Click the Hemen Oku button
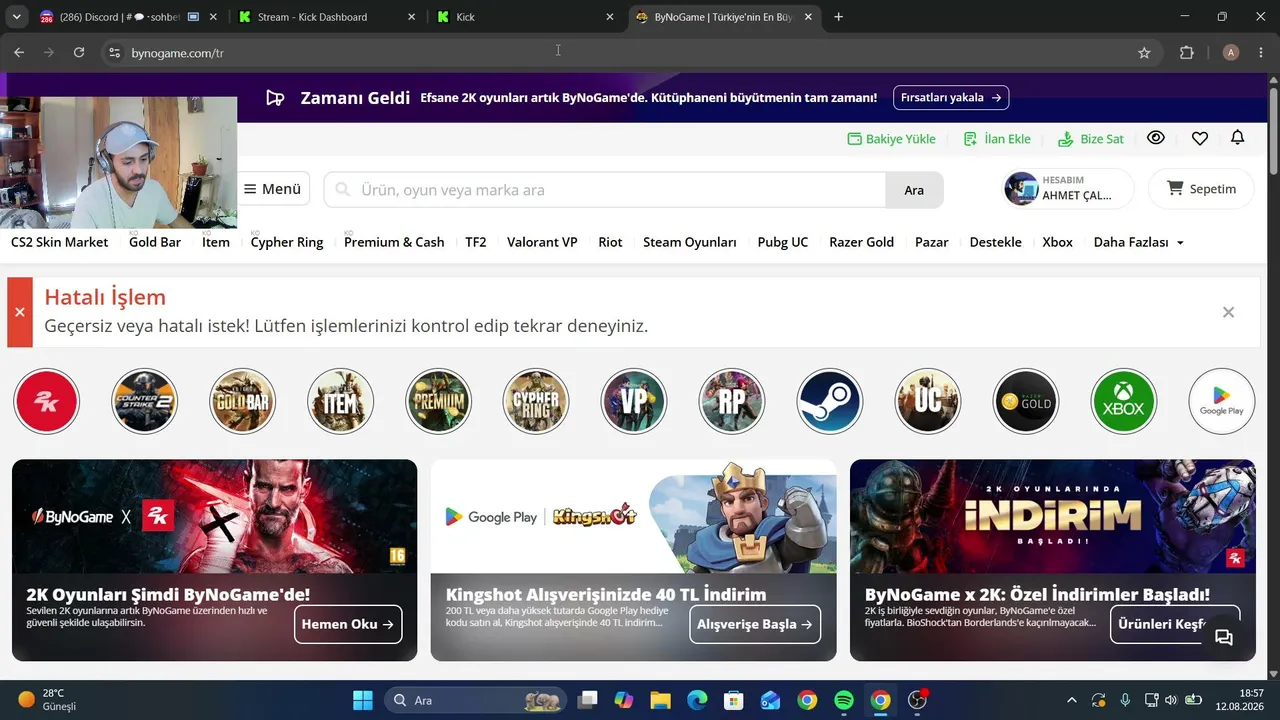Screen dimensions: 1280x720 coord(348,624)
